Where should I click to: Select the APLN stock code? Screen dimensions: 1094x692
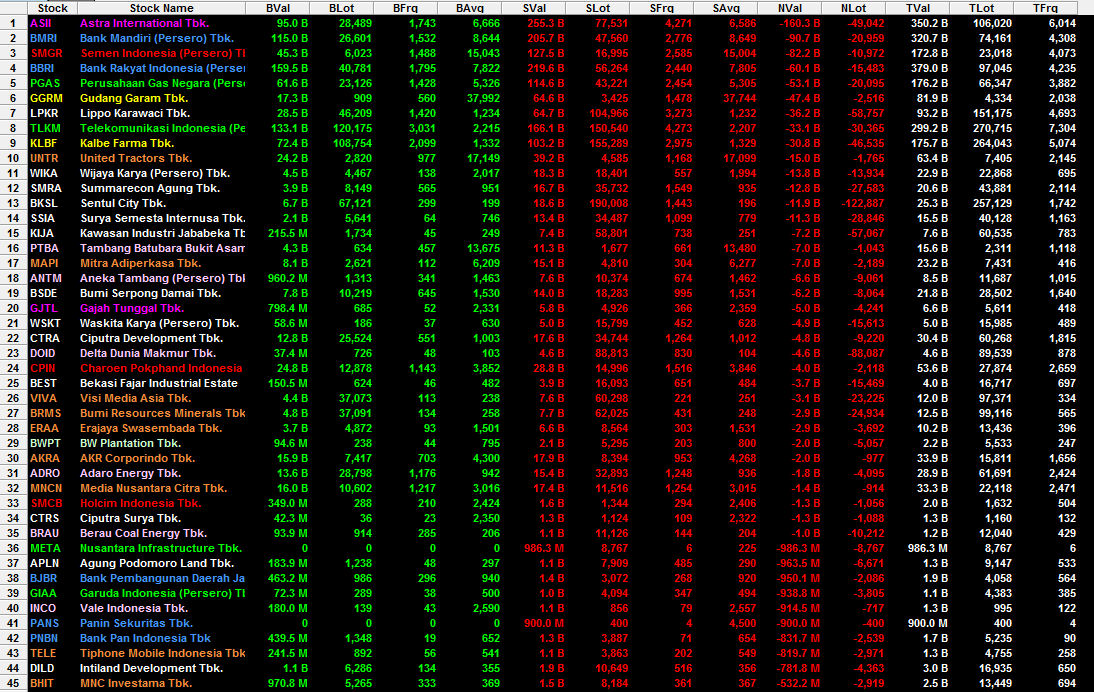44,563
